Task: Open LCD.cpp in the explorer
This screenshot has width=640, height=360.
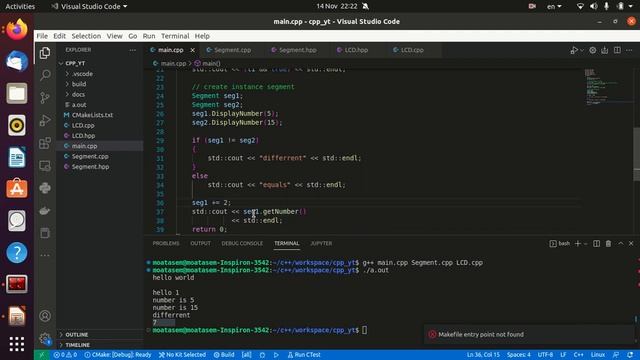Action: point(83,126)
